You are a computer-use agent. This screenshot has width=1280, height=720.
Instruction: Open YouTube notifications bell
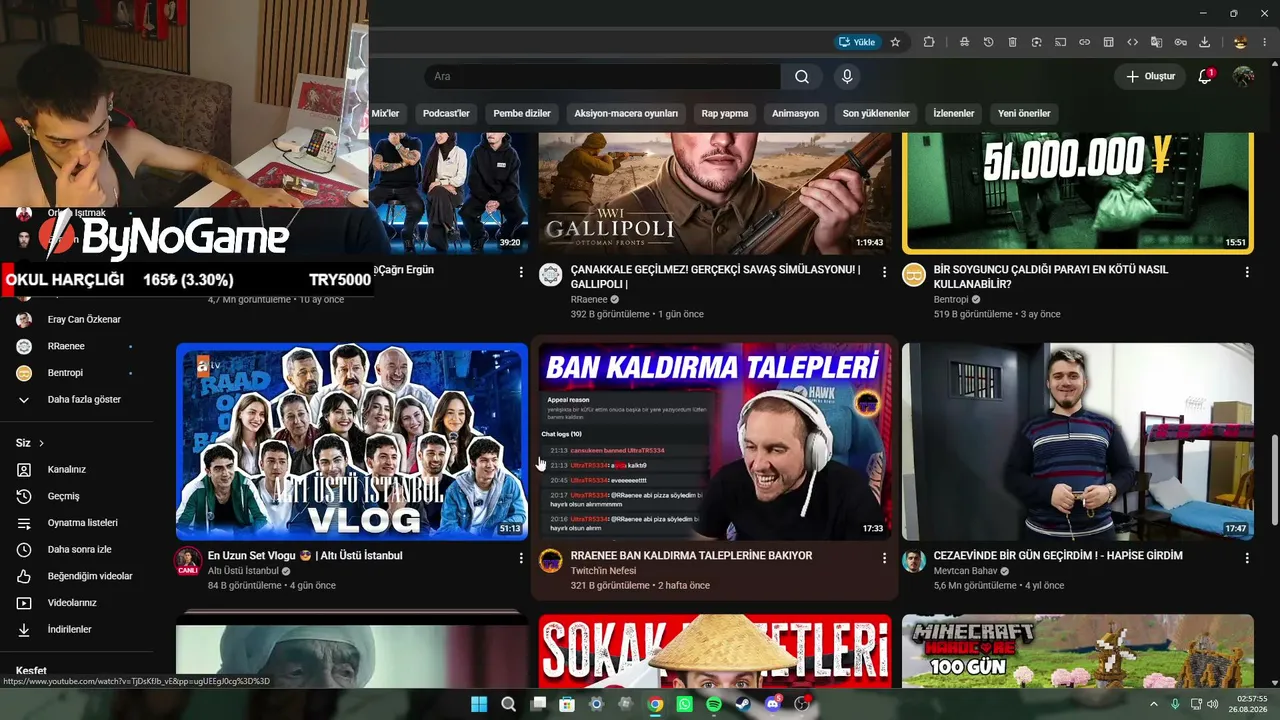pos(1205,77)
